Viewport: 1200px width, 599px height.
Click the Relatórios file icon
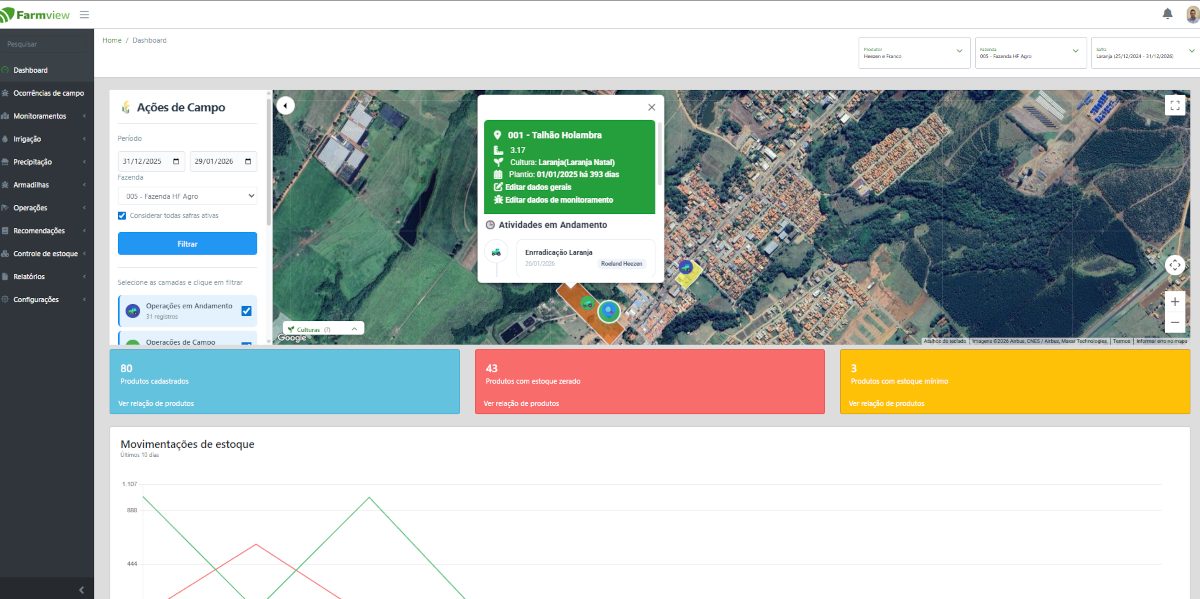6,277
